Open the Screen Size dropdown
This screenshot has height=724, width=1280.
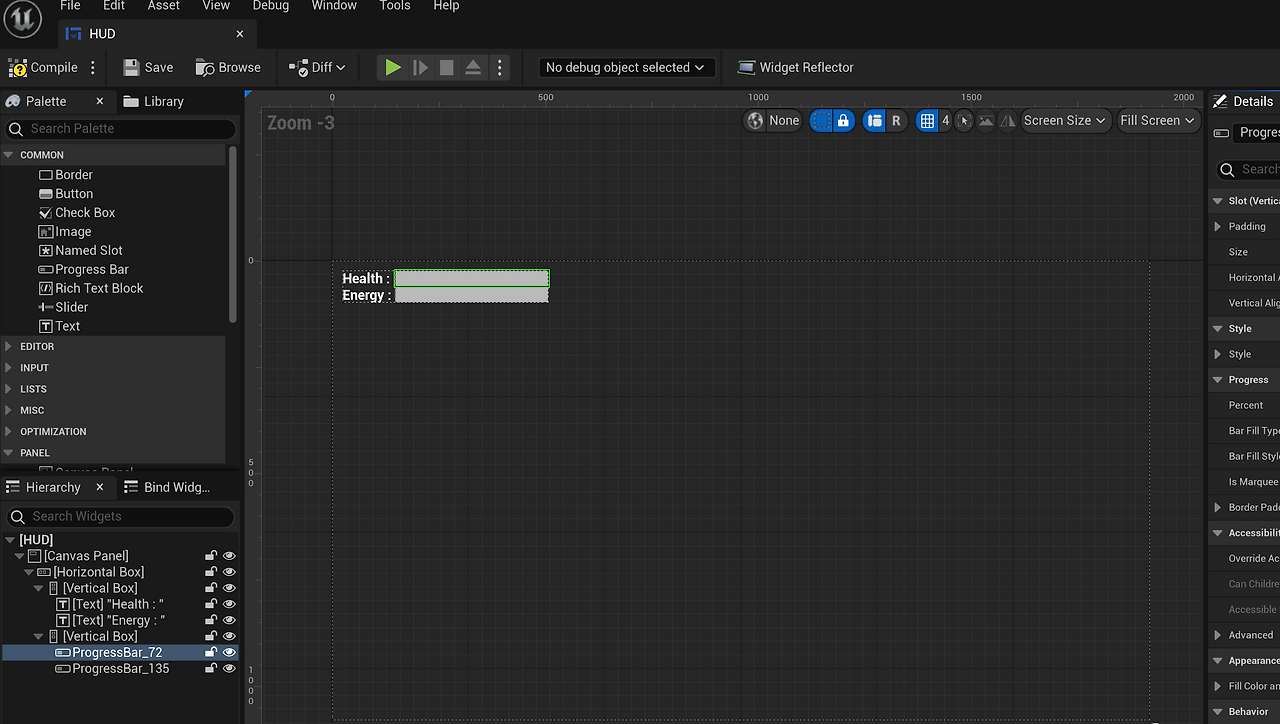click(x=1065, y=120)
